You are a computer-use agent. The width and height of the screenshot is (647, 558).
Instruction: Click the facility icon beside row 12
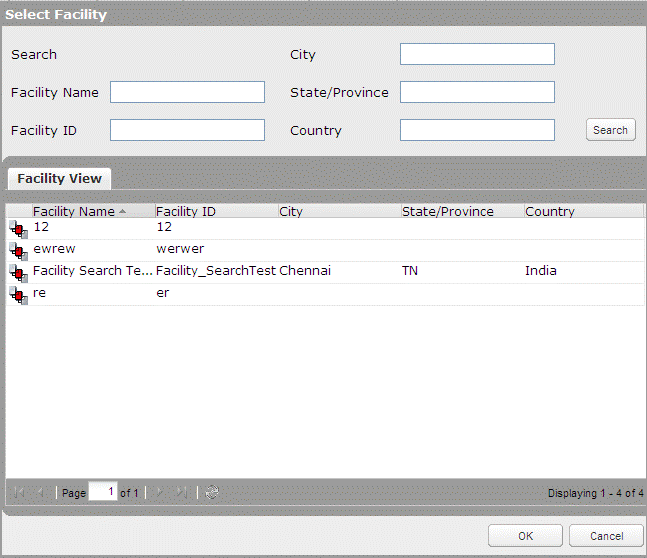pyautogui.click(x=19, y=229)
